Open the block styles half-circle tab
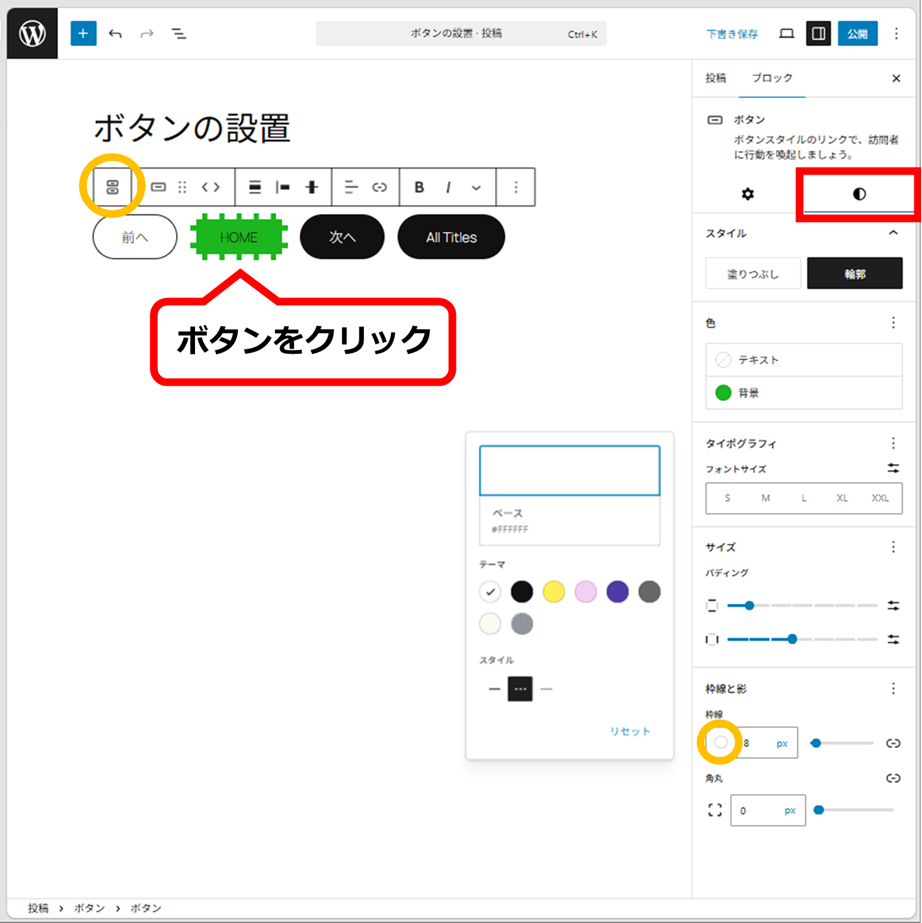This screenshot has height=923, width=922. tap(859, 194)
